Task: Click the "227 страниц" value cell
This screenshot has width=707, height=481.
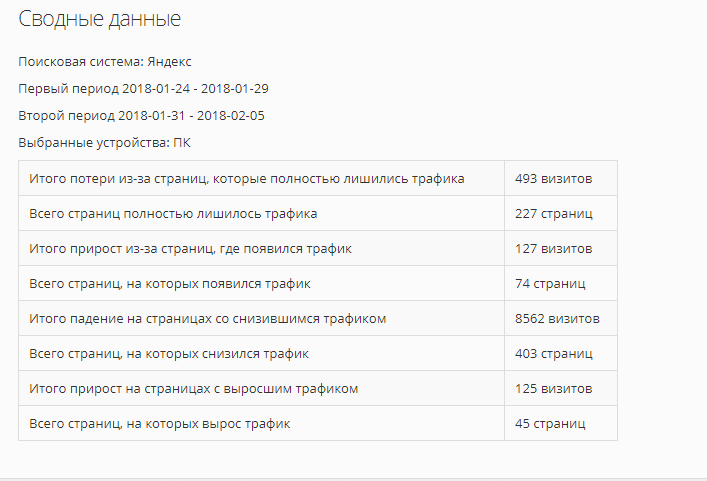Action: pos(554,214)
